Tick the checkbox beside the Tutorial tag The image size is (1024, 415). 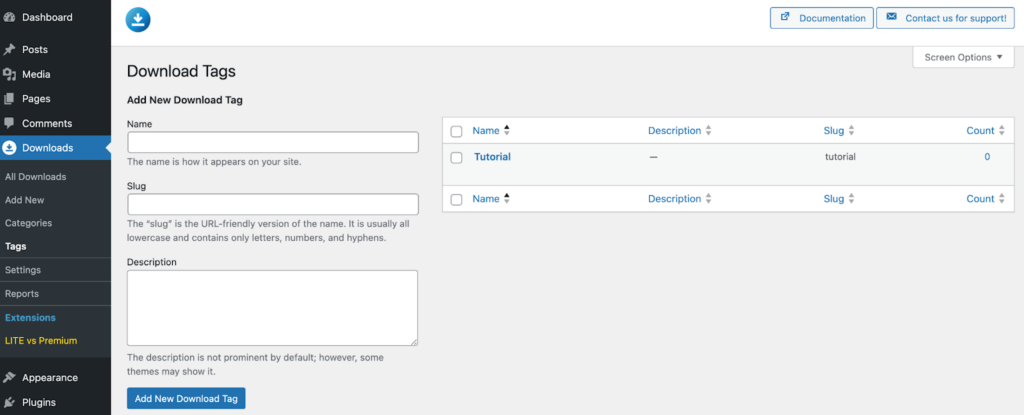point(456,158)
